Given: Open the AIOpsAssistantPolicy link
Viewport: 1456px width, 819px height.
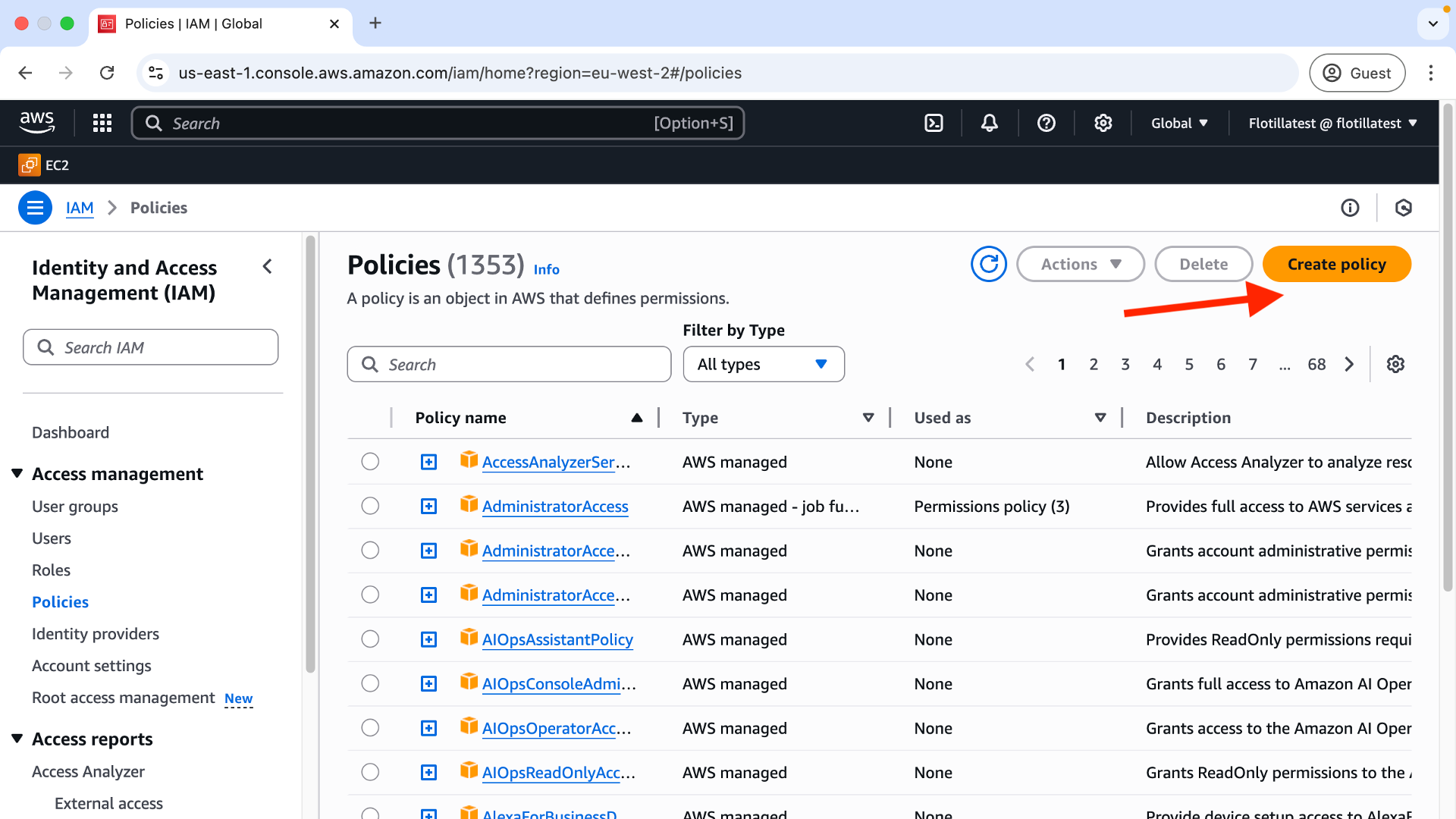Looking at the screenshot, I should click(557, 639).
